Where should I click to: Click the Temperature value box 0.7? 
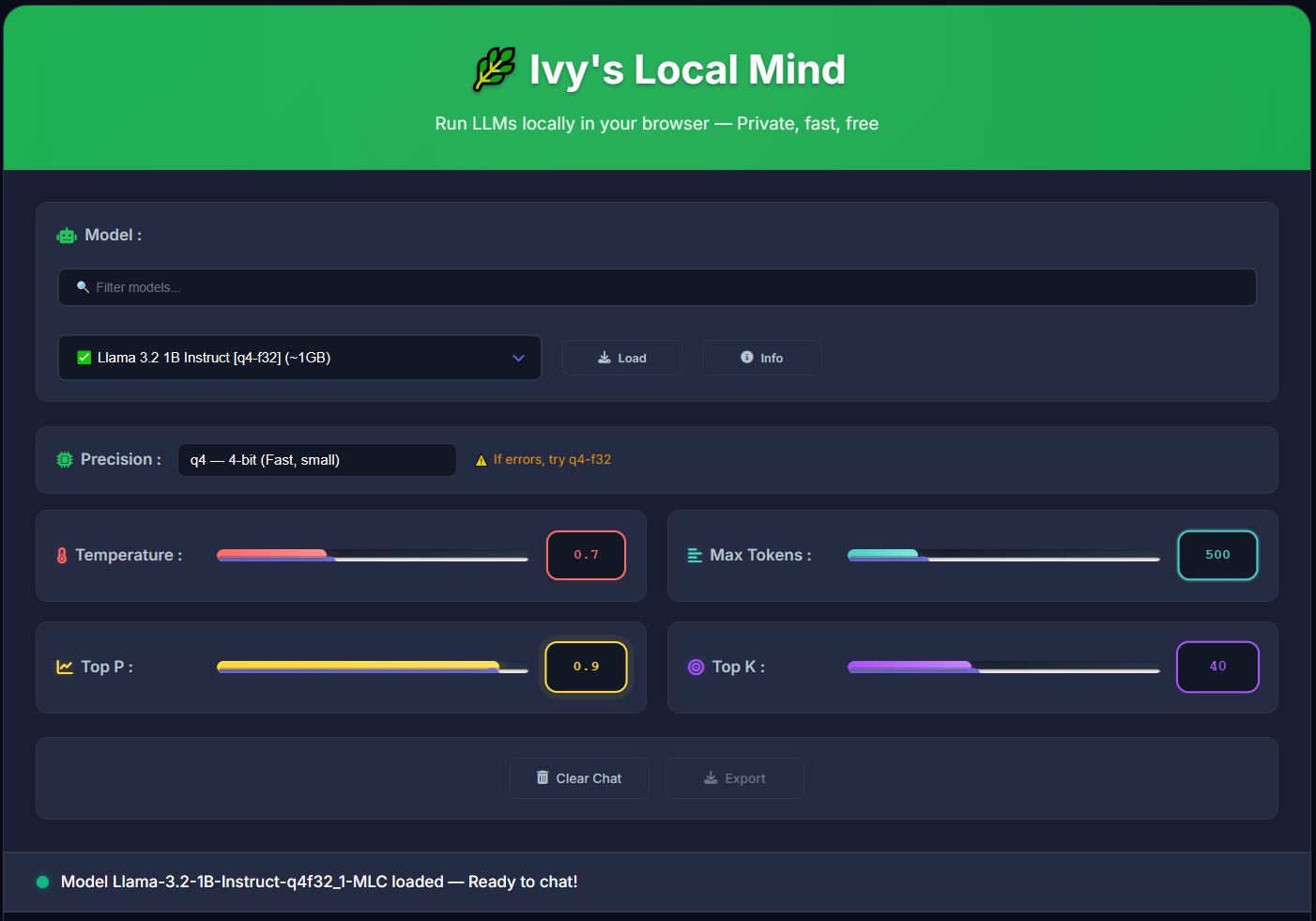(586, 555)
